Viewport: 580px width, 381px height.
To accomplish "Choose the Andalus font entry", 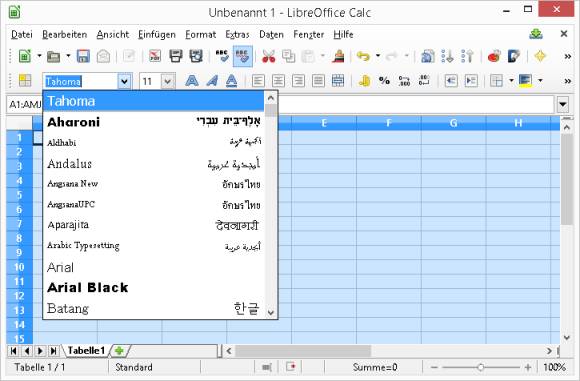I will [x=154, y=163].
